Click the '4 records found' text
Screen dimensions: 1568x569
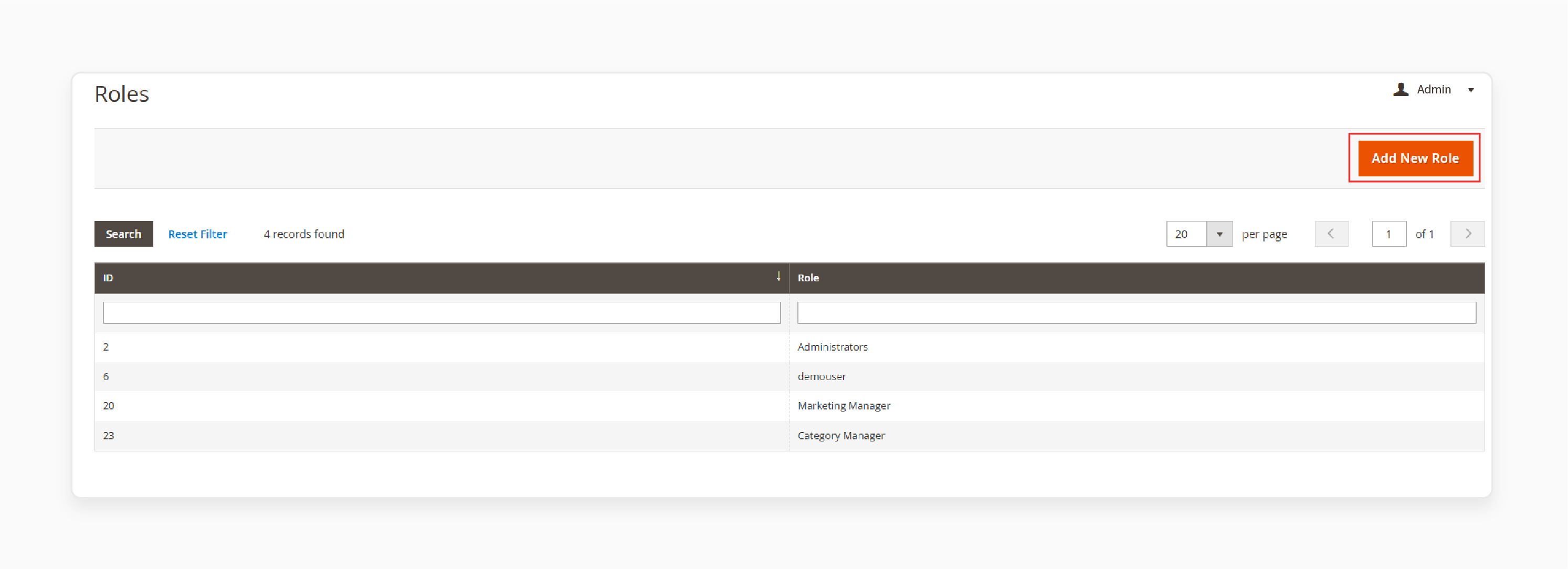[304, 234]
